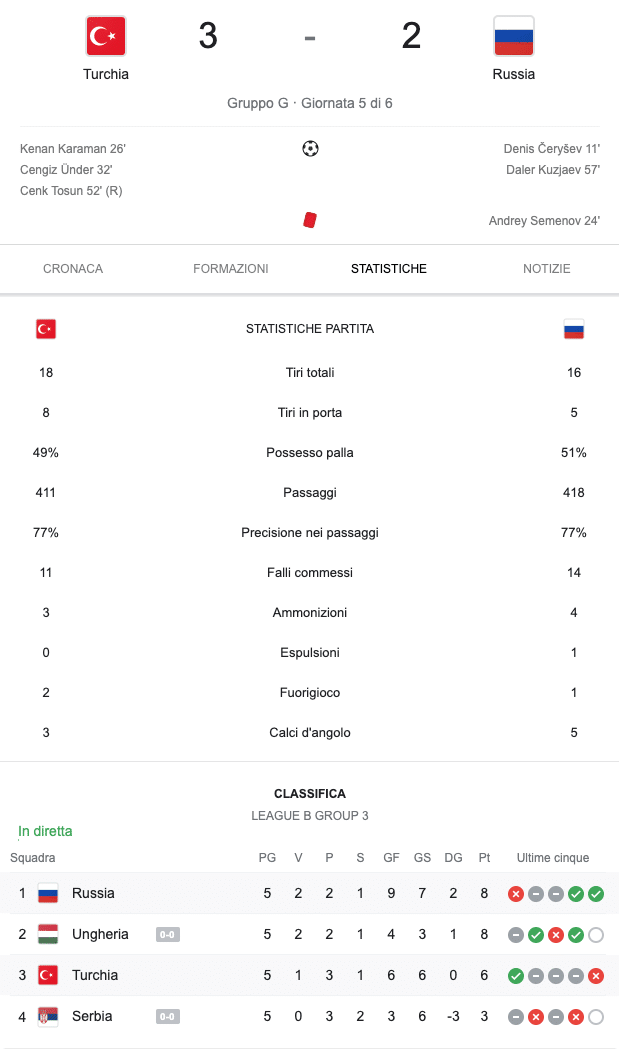Click the Gruppo G Giornata 5 di 6 text
The width and height of the screenshot is (619, 1049).
tap(310, 103)
